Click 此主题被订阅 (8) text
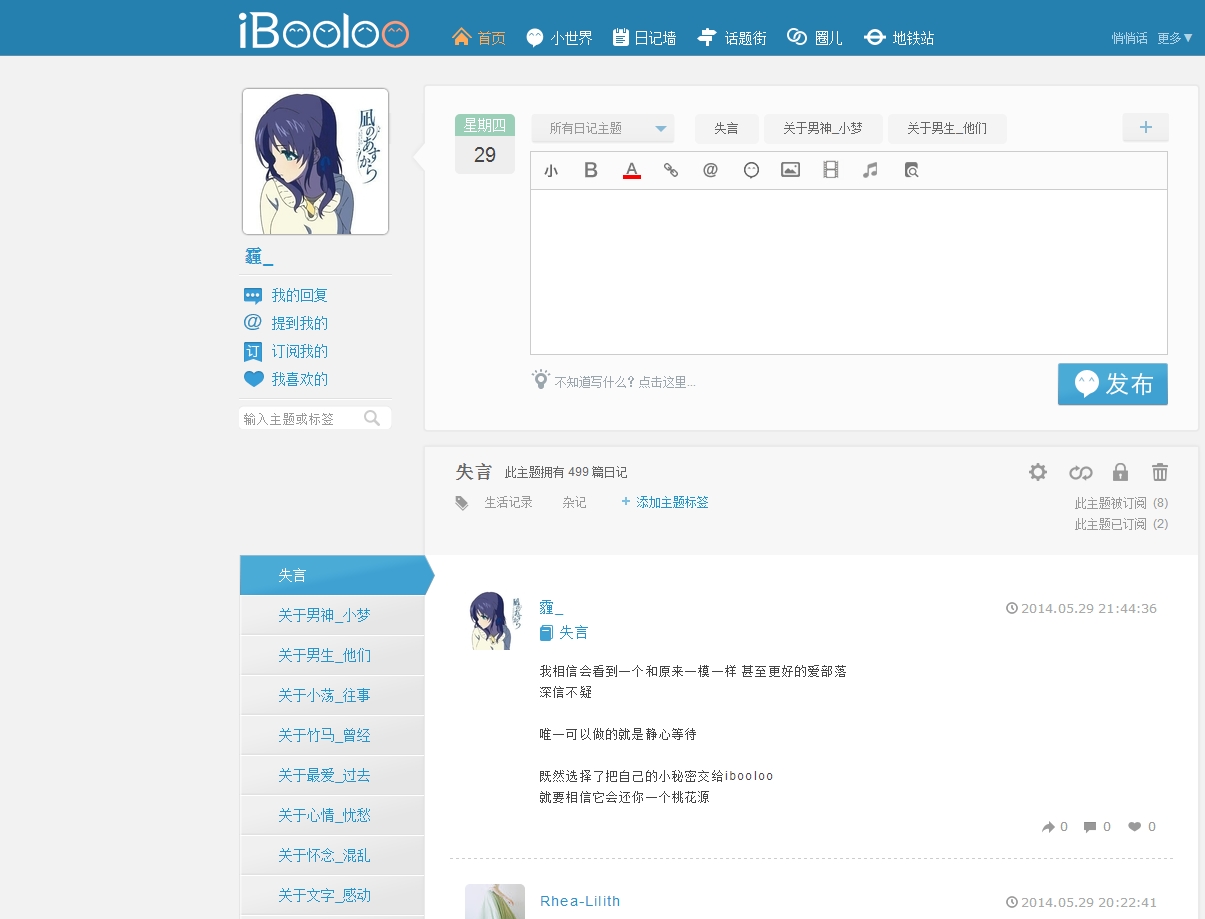Image resolution: width=1205 pixels, height=919 pixels. (x=1121, y=503)
